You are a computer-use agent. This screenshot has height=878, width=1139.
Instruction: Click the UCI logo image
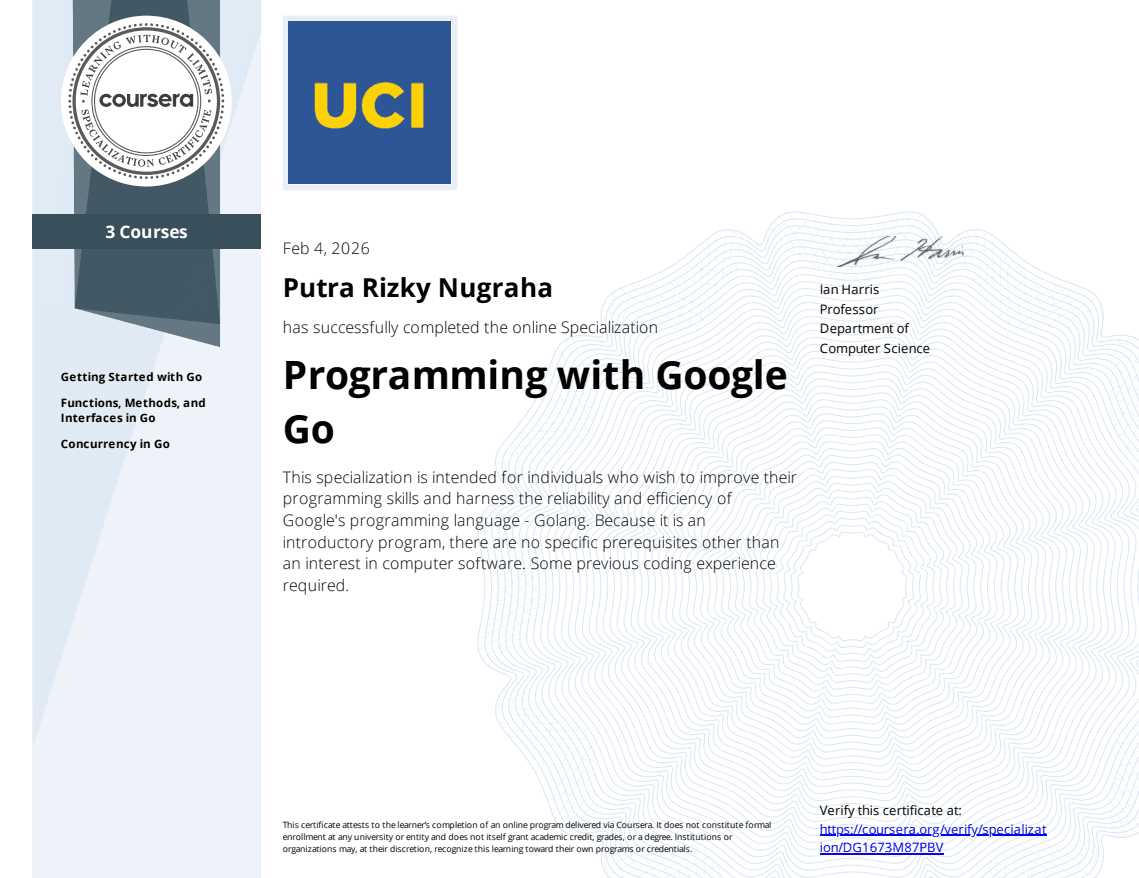coord(370,102)
